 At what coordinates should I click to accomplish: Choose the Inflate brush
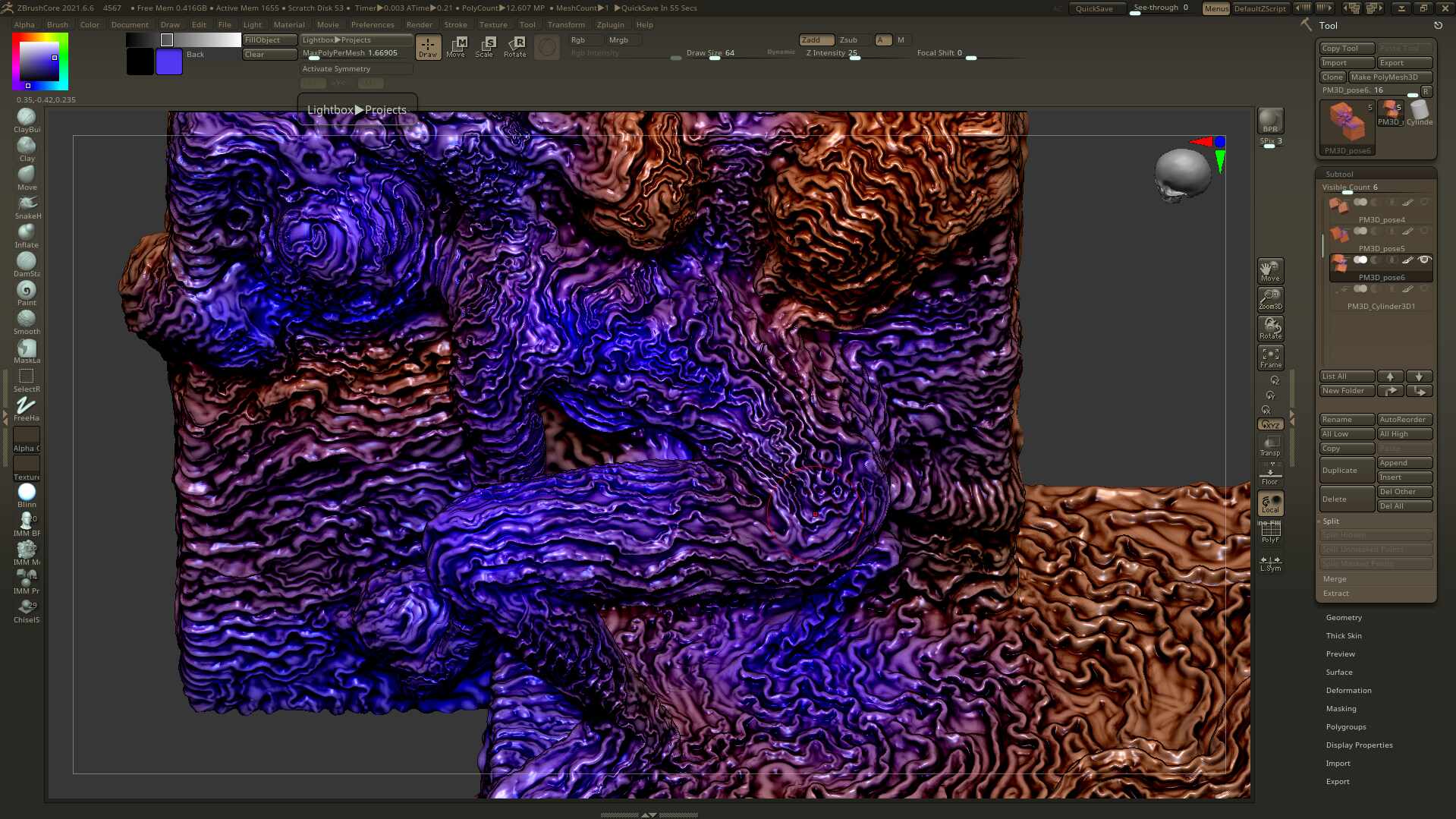(27, 233)
